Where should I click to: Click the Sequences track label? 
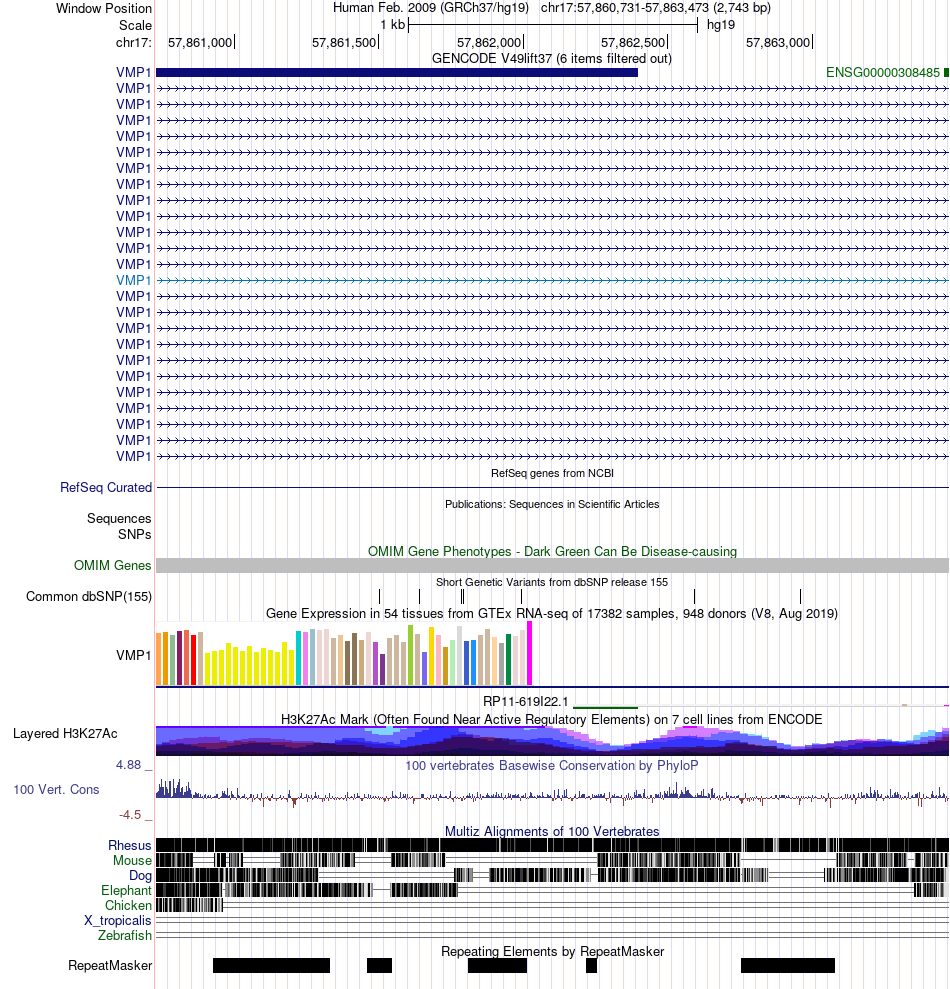(x=119, y=518)
